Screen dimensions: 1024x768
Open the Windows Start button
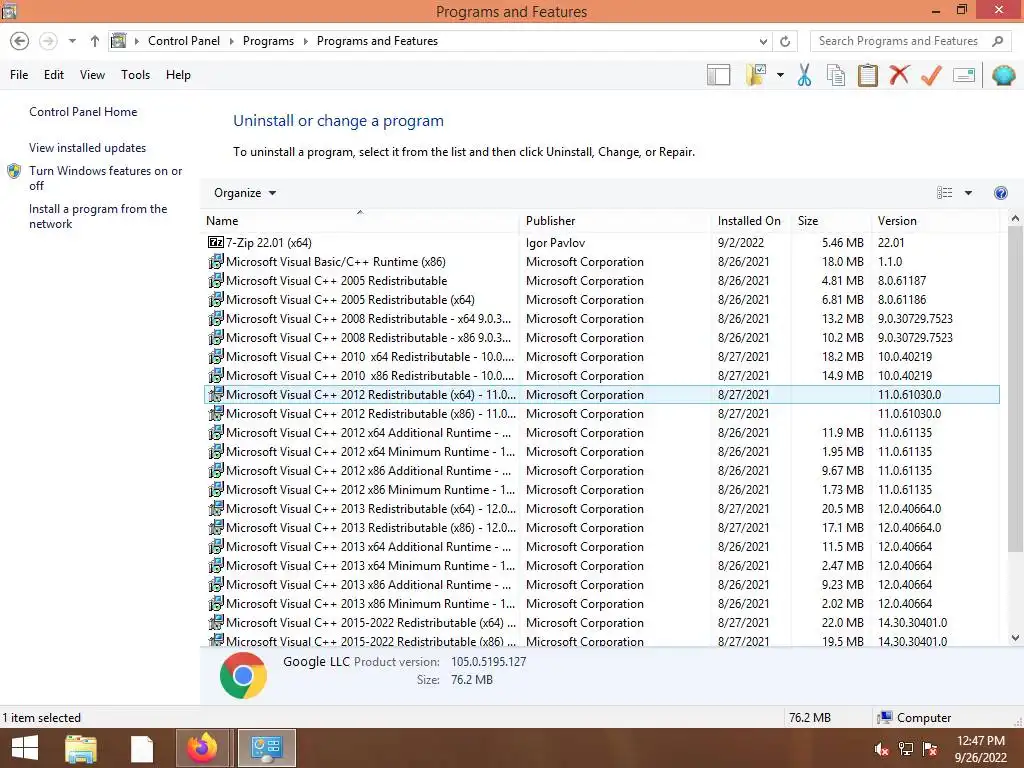tap(25, 748)
